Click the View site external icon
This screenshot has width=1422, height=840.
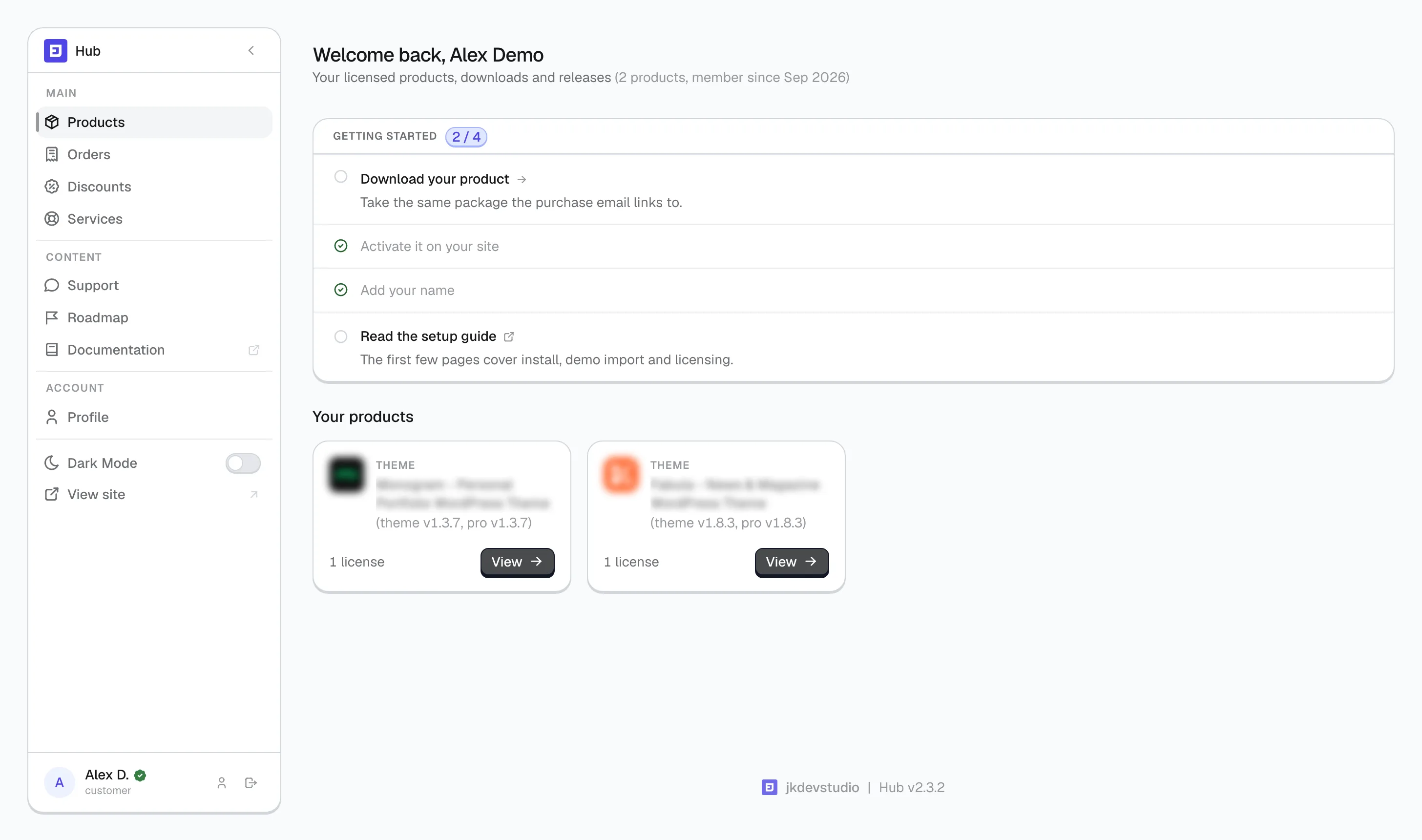coord(51,494)
